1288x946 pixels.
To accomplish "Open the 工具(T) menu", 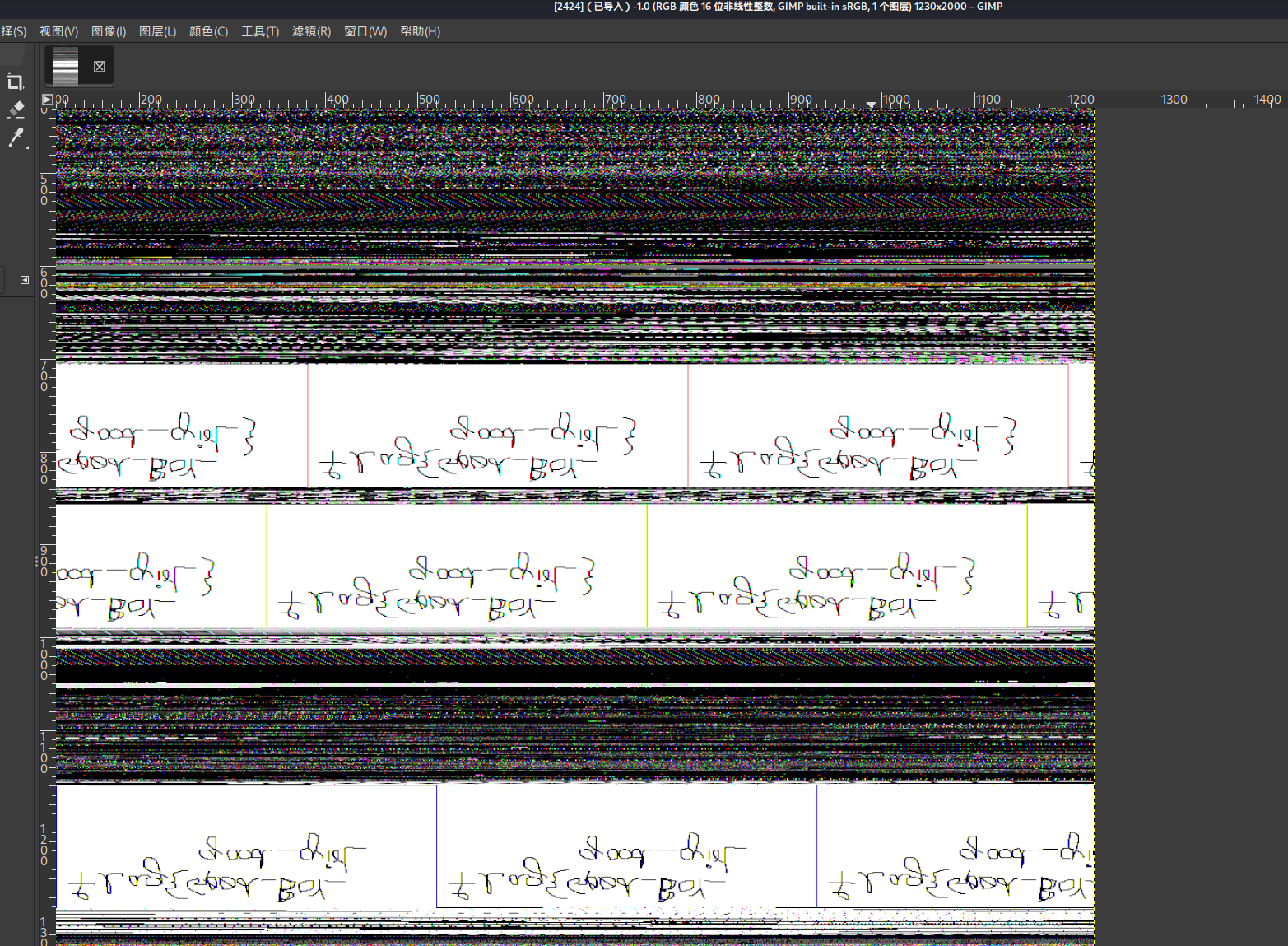I will click(x=259, y=31).
